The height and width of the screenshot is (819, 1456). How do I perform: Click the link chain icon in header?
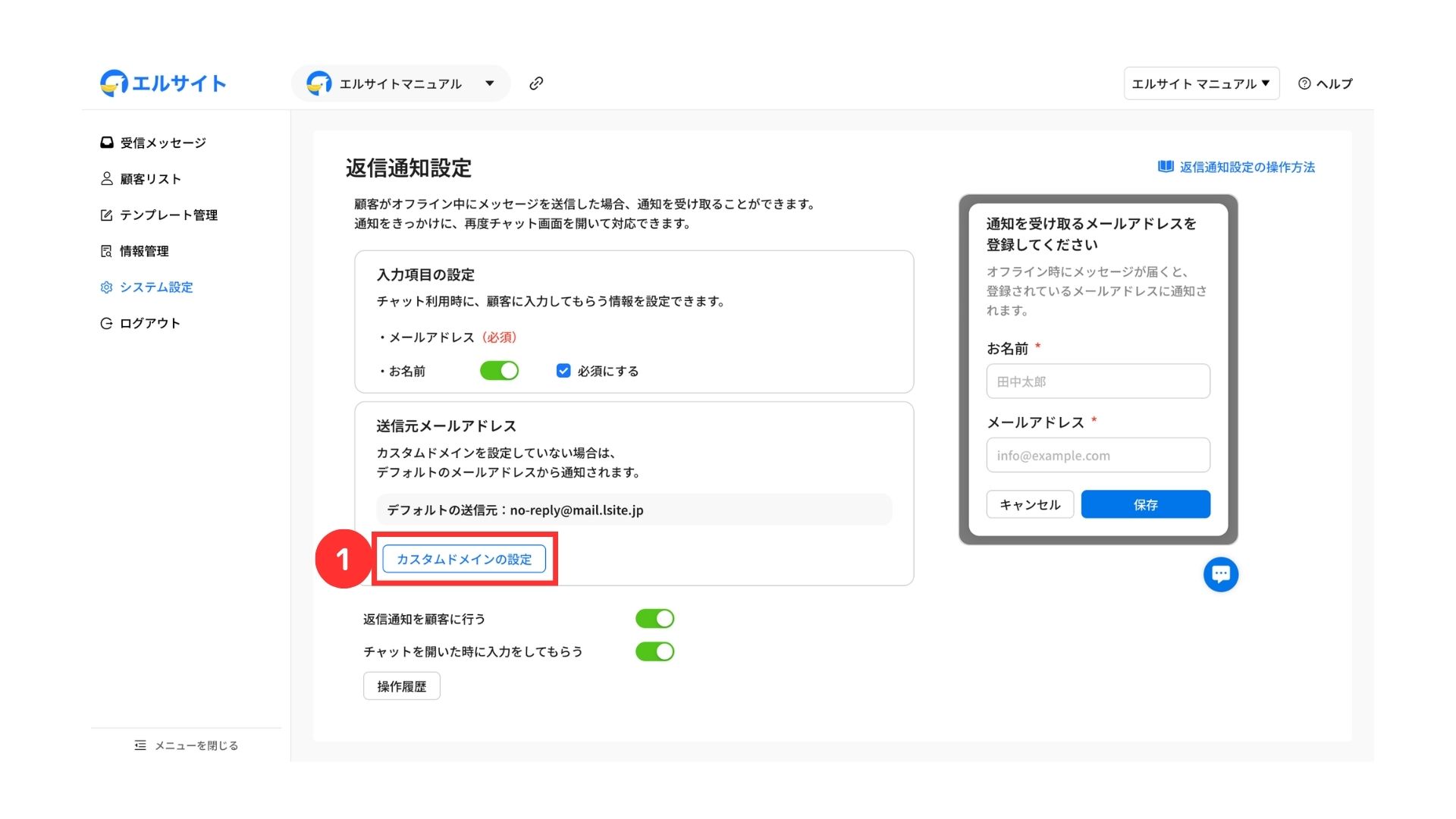click(536, 83)
